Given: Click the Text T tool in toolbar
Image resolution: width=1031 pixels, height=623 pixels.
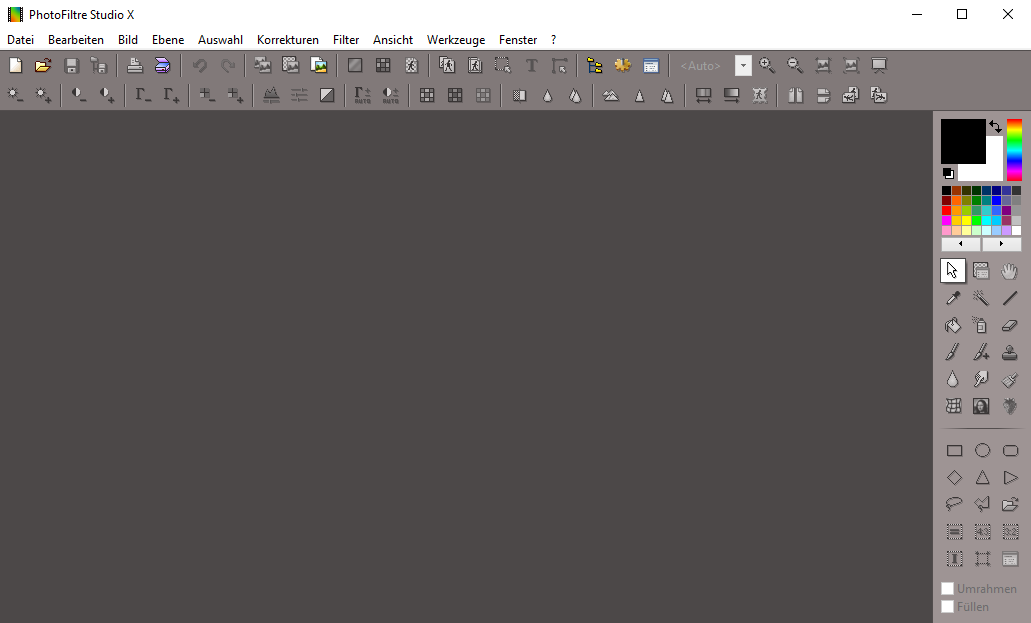Looking at the screenshot, I should click(531, 65).
